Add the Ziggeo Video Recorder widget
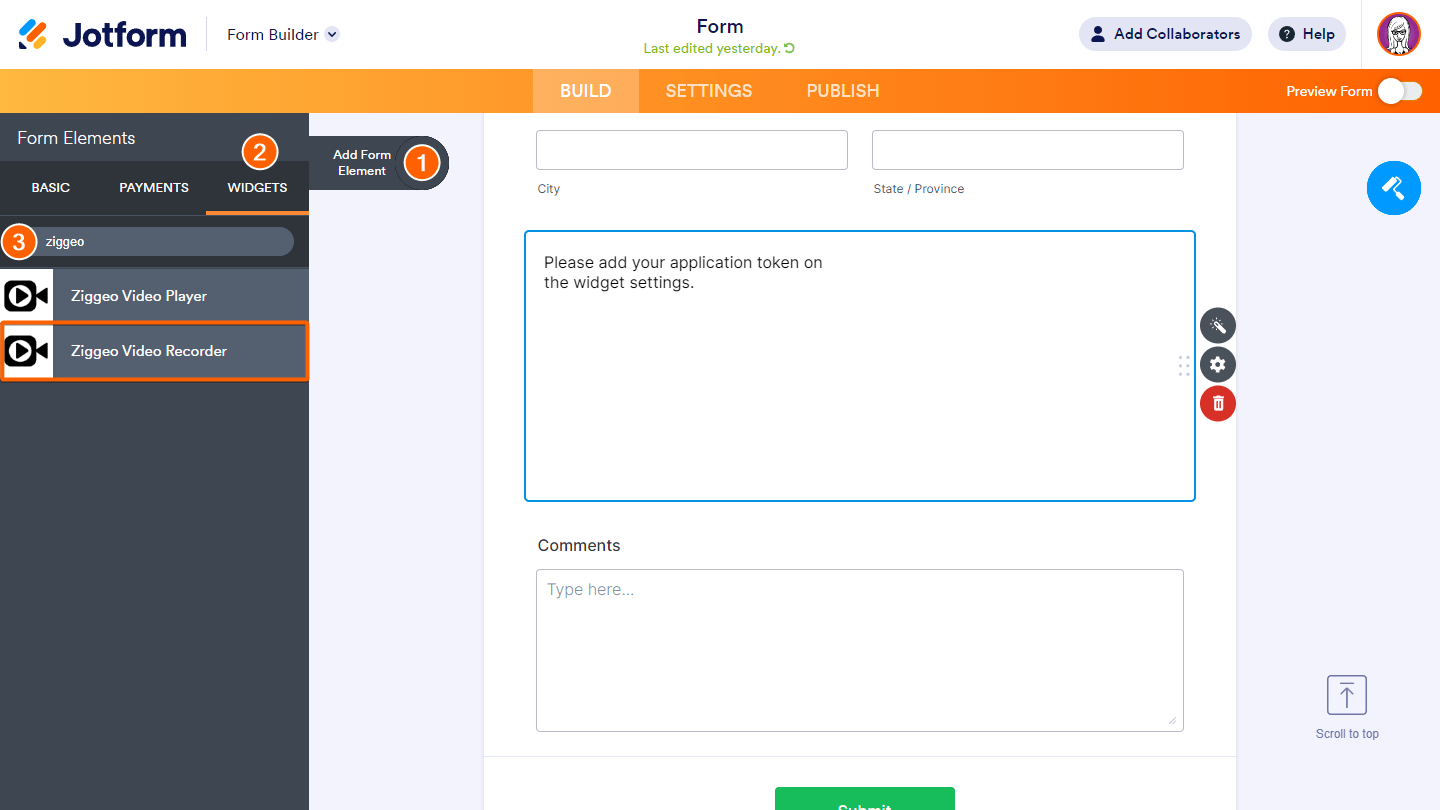 [x=154, y=351]
